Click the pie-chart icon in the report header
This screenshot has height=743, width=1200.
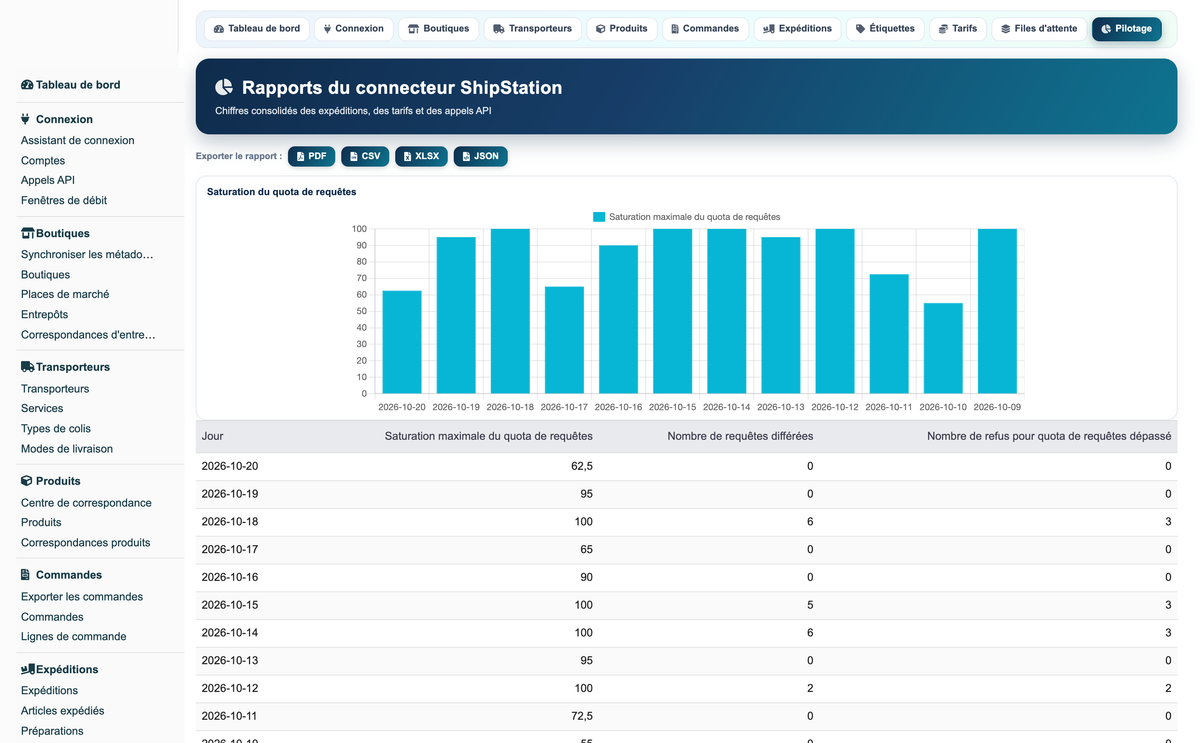[224, 87]
